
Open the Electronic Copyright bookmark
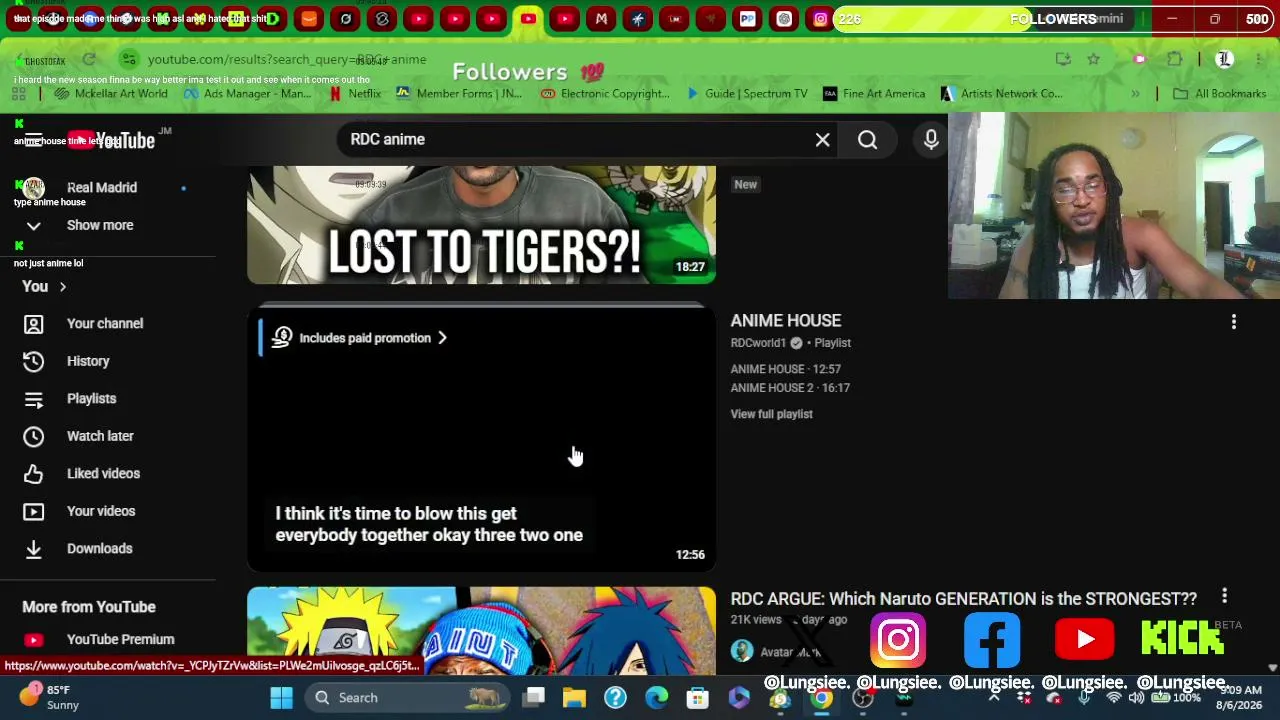(604, 94)
